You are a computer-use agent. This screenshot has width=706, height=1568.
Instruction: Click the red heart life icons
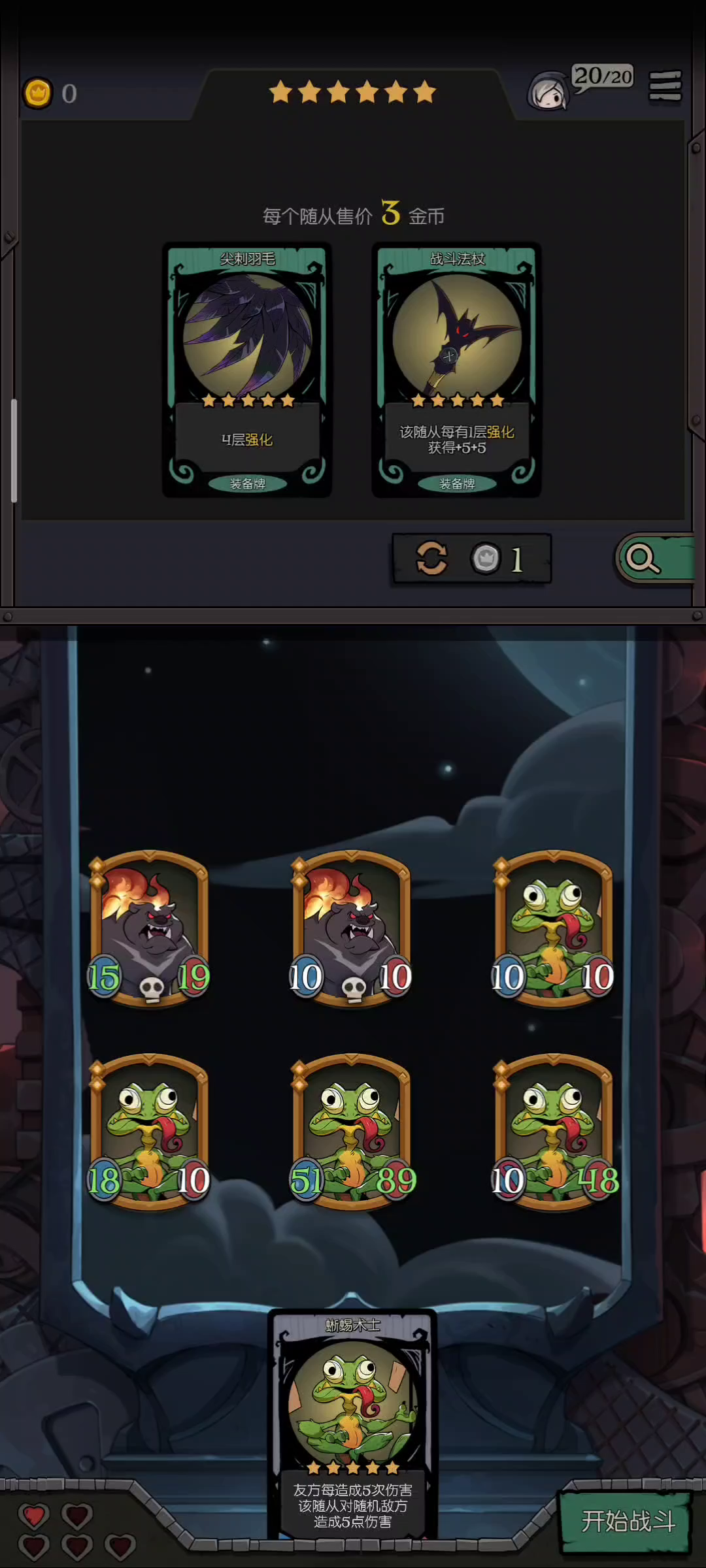(76, 1530)
